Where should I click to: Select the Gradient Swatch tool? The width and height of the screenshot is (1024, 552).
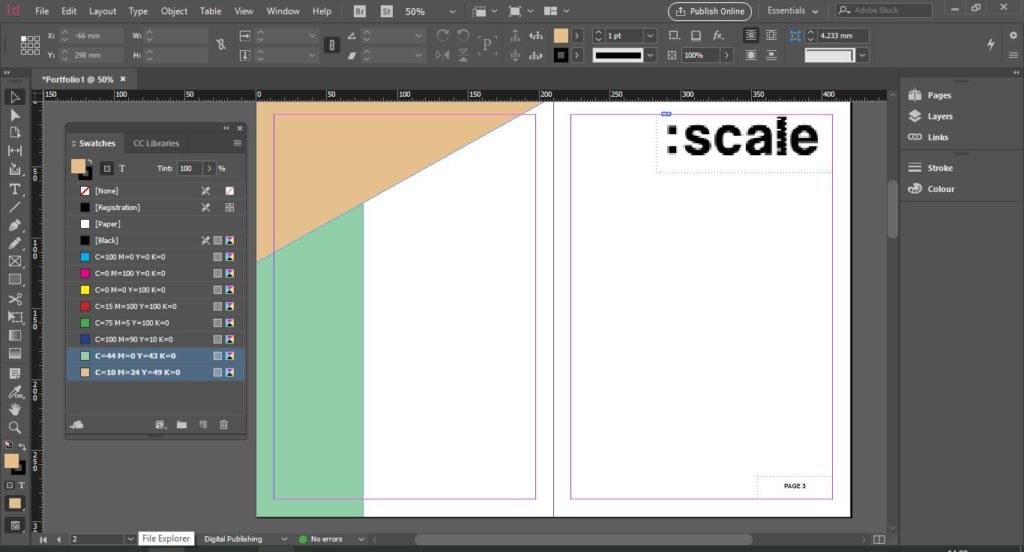click(x=14, y=335)
